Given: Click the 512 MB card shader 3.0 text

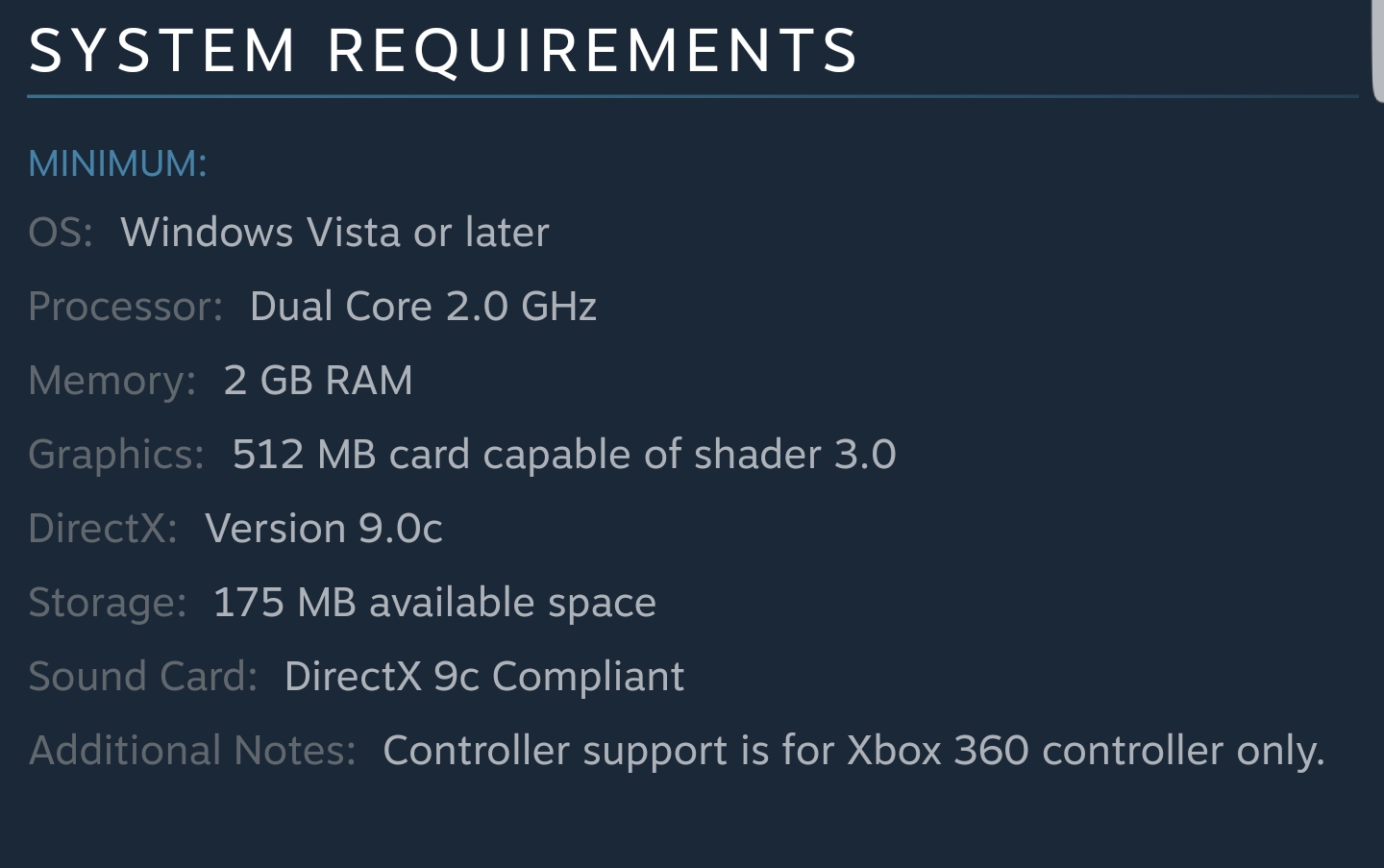Looking at the screenshot, I should tap(564, 455).
